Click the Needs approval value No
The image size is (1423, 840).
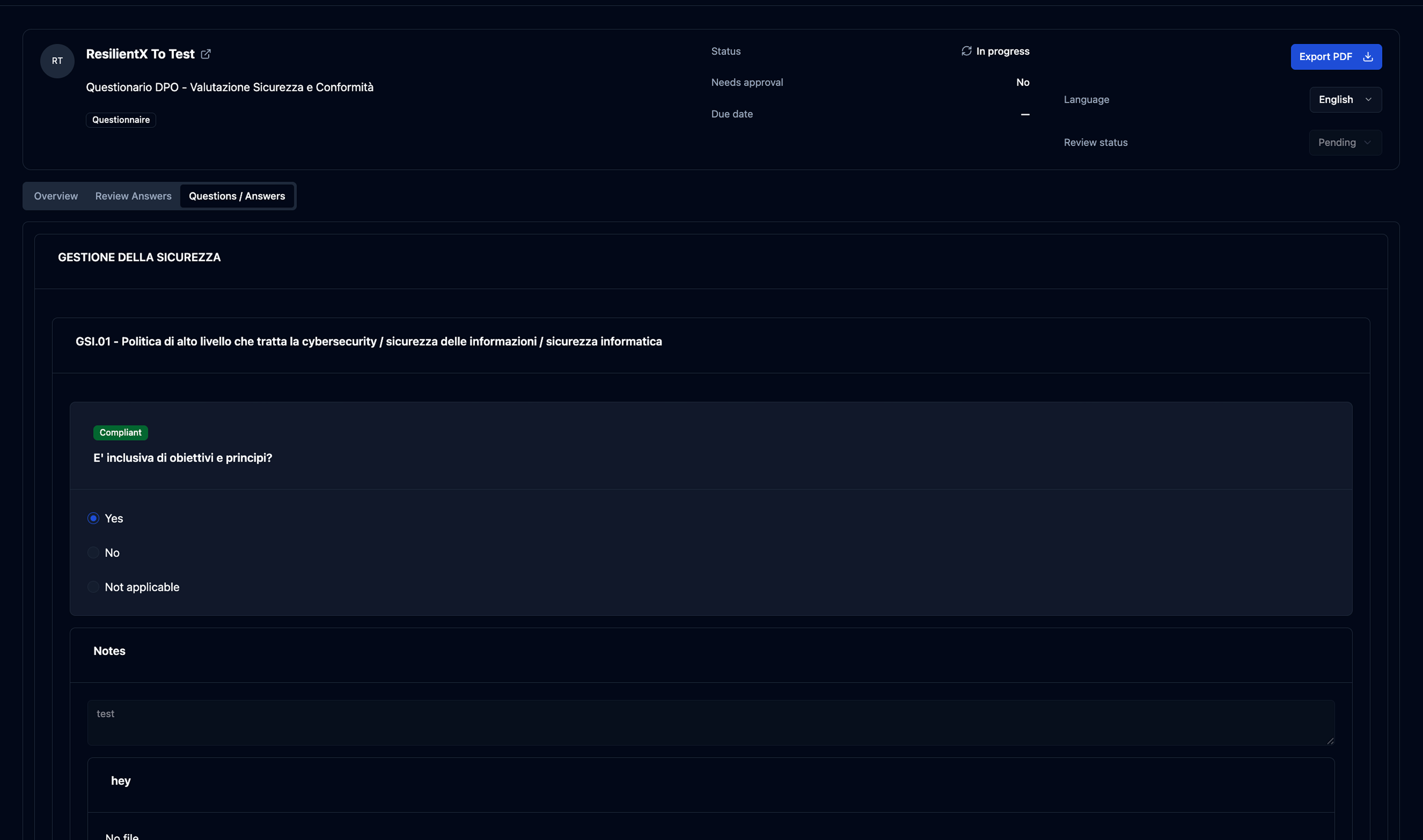click(1022, 83)
